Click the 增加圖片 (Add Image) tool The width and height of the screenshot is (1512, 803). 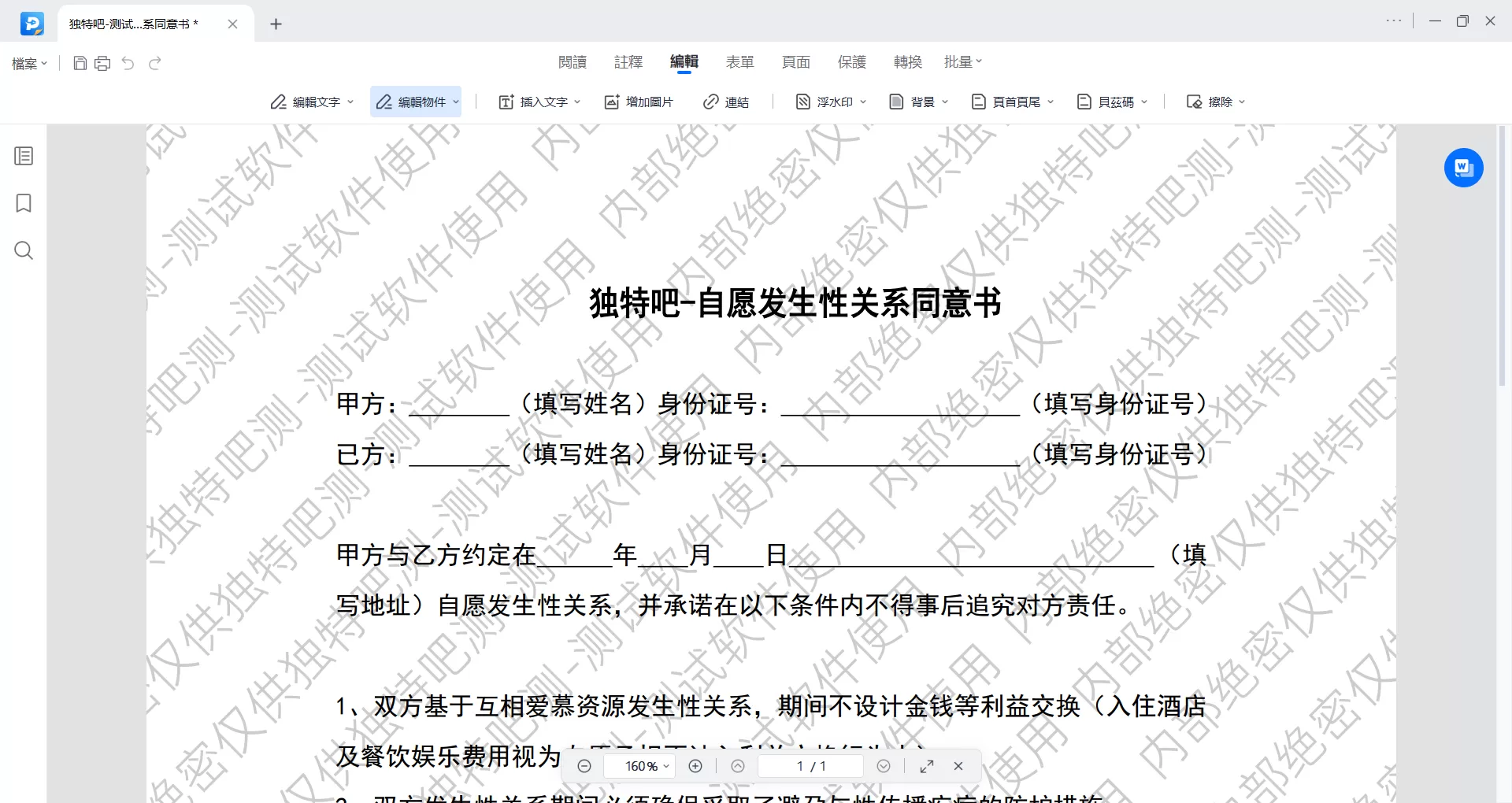[x=639, y=102]
